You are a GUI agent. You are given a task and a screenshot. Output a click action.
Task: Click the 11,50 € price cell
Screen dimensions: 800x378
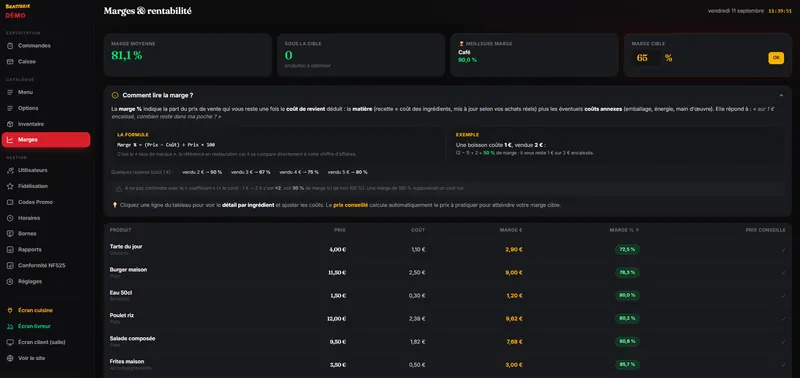pyautogui.click(x=337, y=272)
